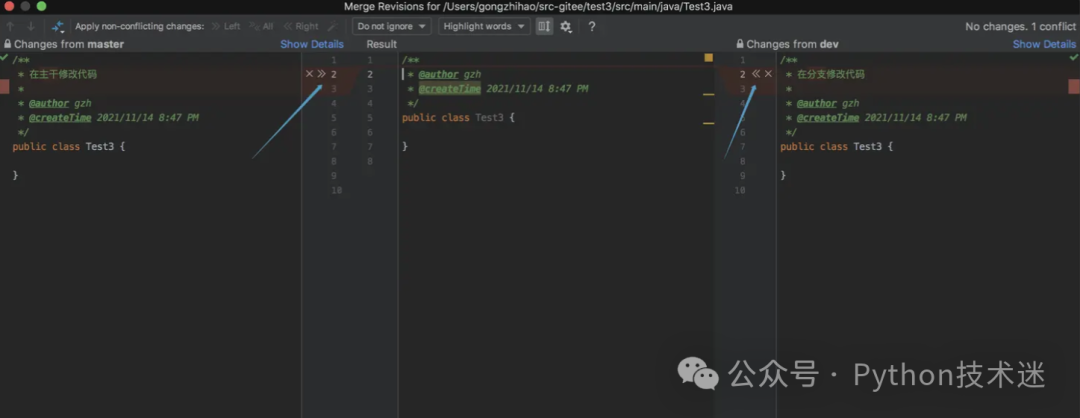Click green checkmark in master pane corner
The height and width of the screenshot is (418, 1080).
(x=5, y=57)
